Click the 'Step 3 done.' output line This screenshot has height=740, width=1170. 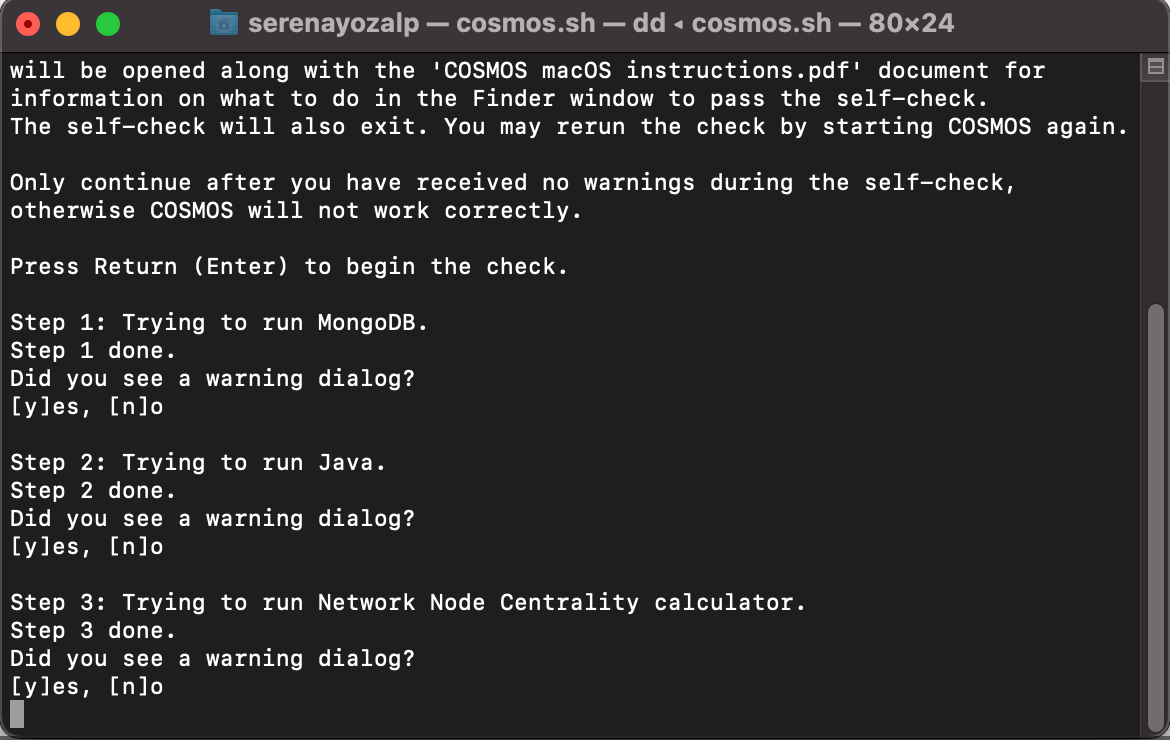point(93,631)
